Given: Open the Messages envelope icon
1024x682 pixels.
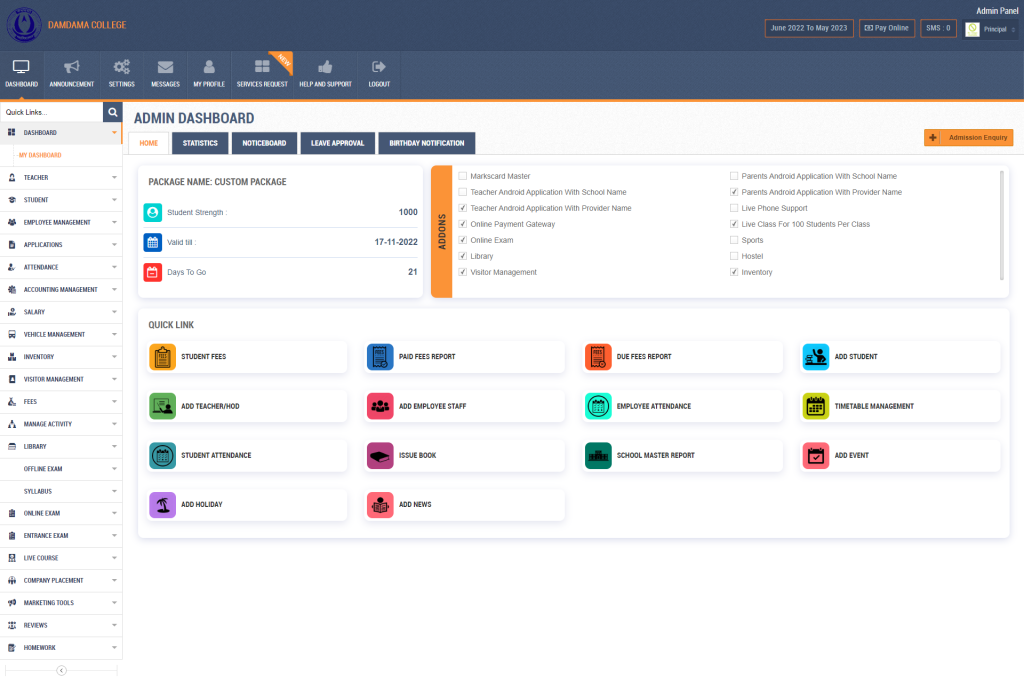Looking at the screenshot, I should click(x=165, y=68).
